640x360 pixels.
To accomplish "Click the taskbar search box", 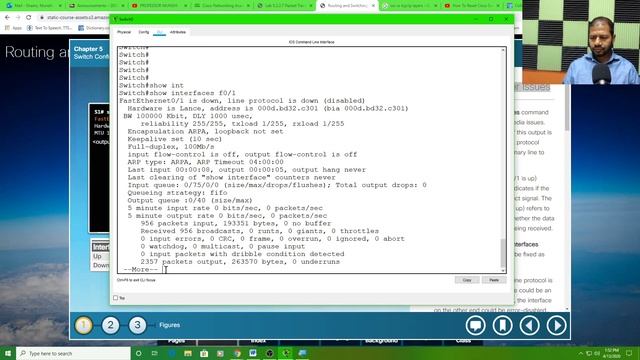I will click(73, 353).
